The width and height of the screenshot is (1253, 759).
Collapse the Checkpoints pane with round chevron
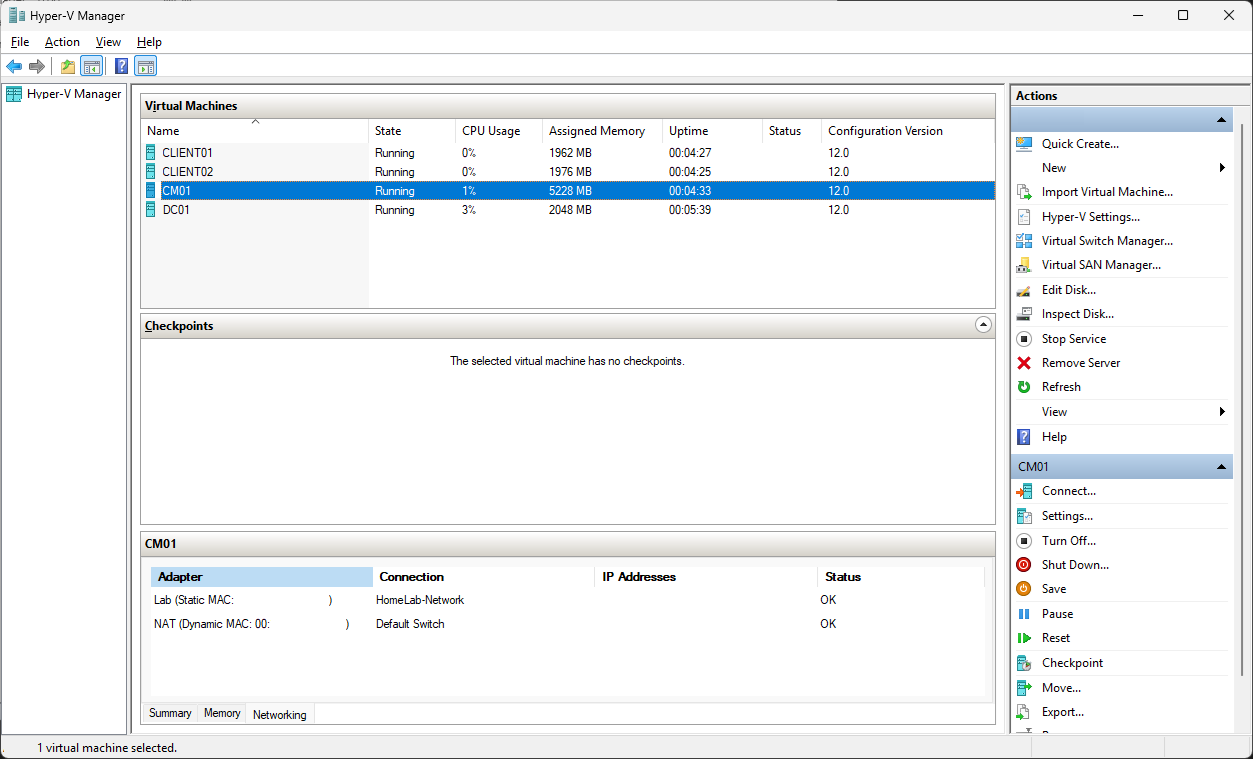coord(983,325)
